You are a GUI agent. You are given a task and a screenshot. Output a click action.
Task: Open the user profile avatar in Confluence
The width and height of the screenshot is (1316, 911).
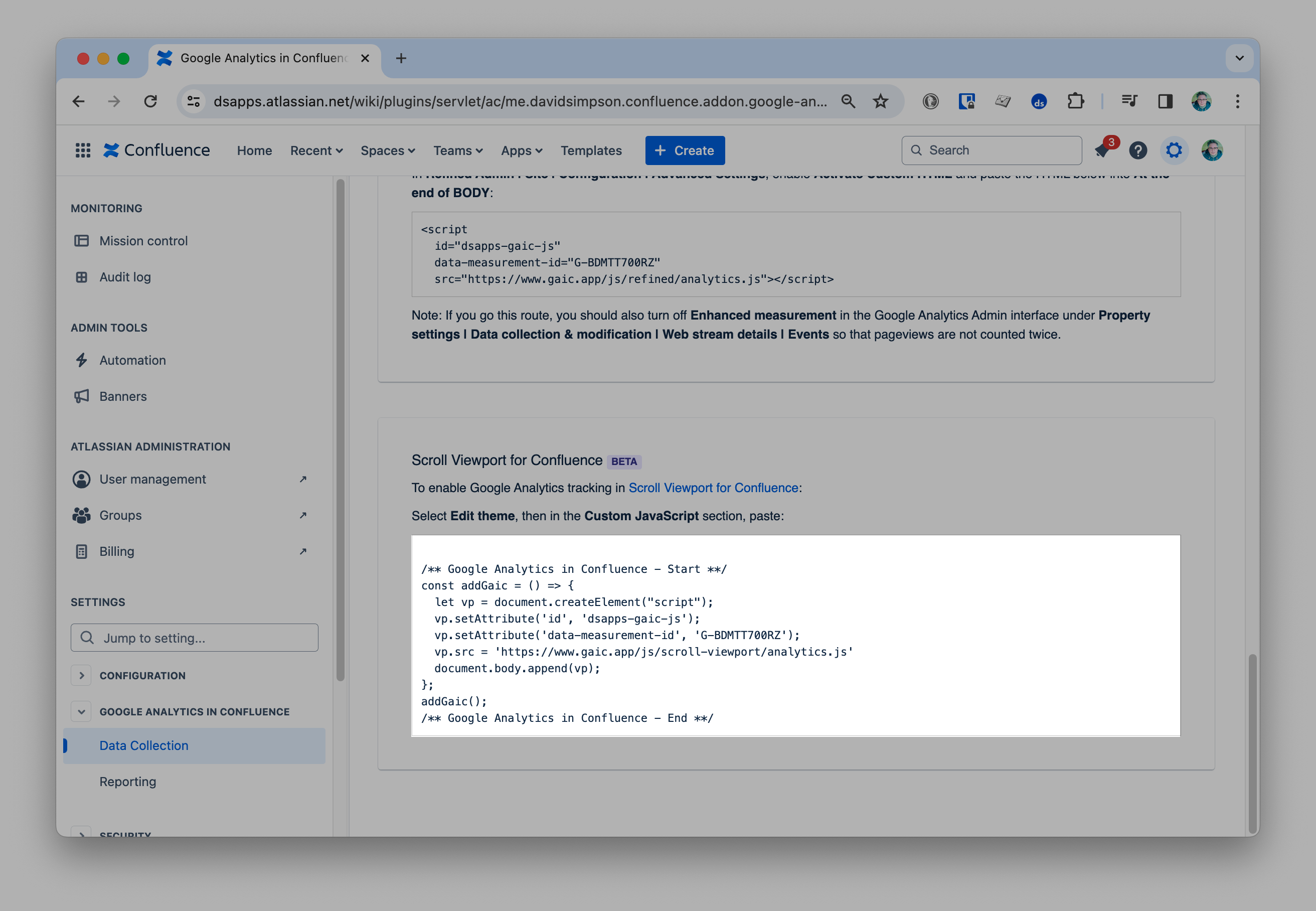1212,150
